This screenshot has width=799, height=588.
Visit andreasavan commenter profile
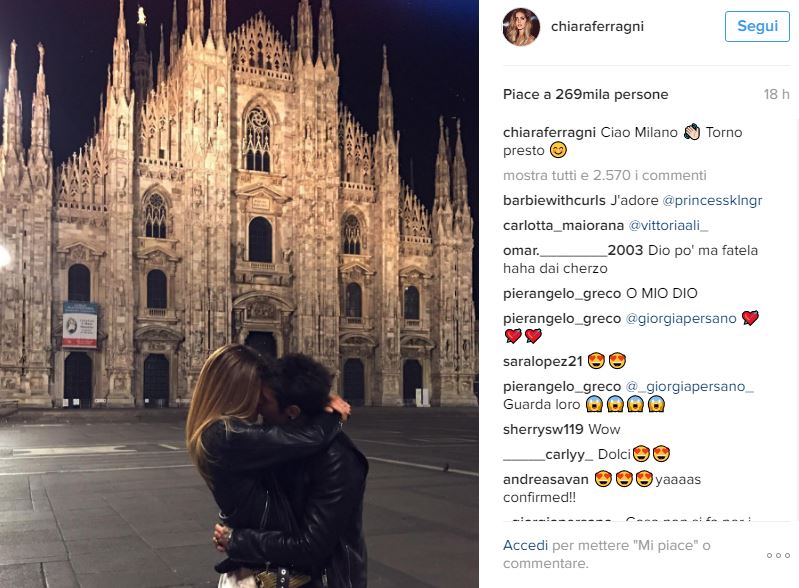[x=546, y=479]
